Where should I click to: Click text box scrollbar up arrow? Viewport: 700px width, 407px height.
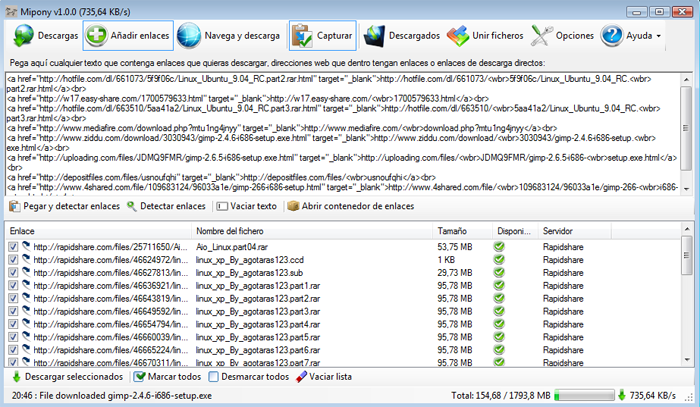(x=686, y=79)
